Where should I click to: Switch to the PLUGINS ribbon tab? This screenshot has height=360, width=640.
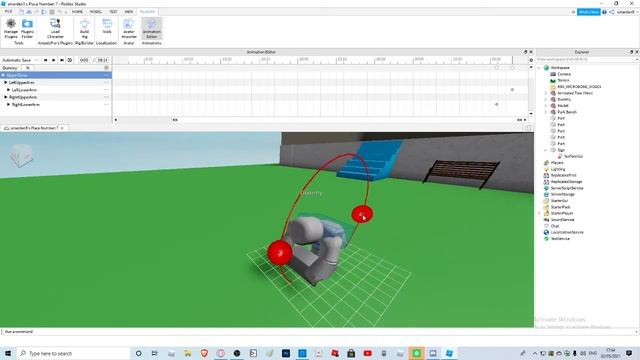(147, 12)
